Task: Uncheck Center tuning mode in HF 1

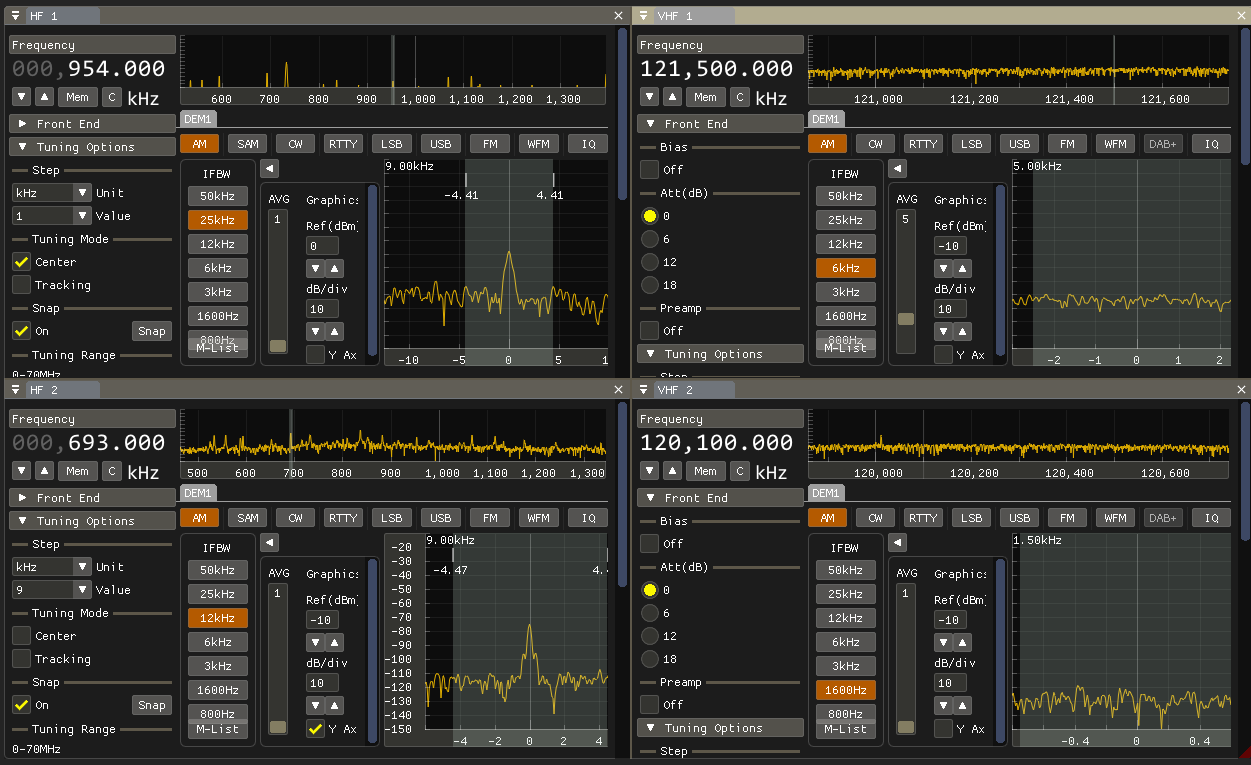Action: pos(22,262)
